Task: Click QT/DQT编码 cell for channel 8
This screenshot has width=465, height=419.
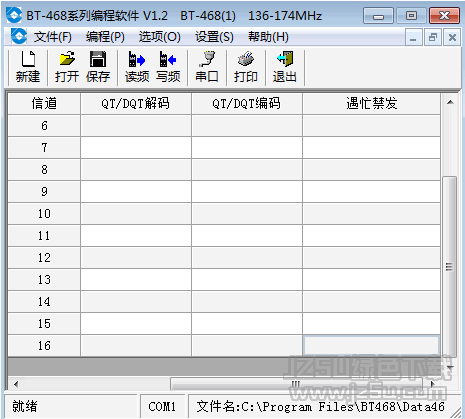Action: coord(247,170)
